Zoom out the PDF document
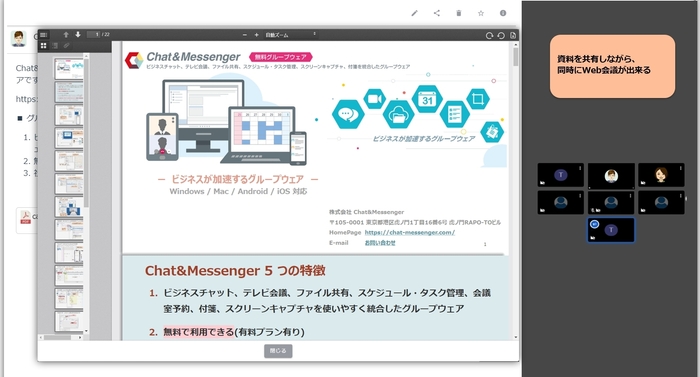The width and height of the screenshot is (700, 377). 245,35
